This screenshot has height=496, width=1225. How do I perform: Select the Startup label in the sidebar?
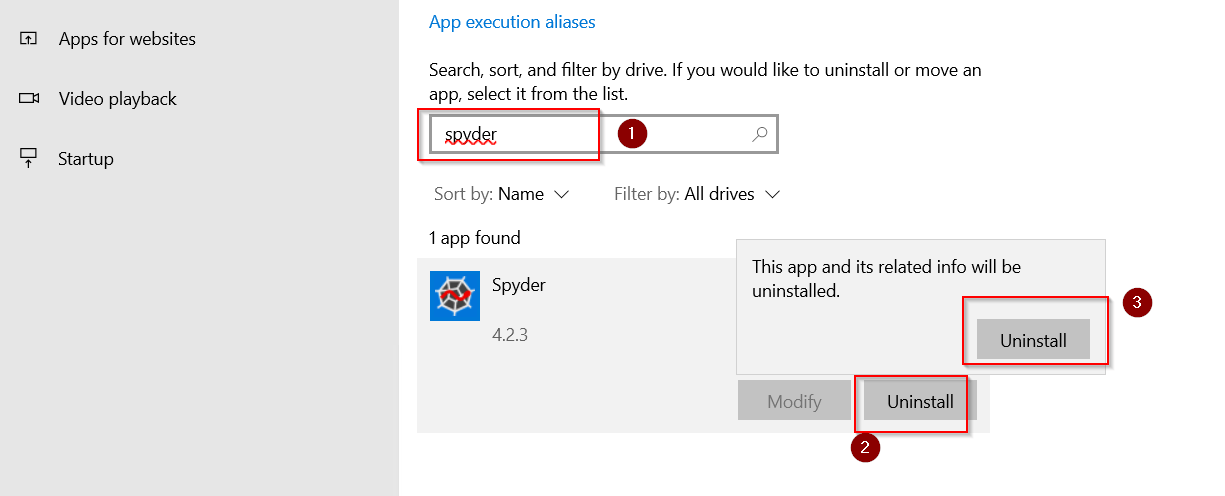(x=86, y=159)
